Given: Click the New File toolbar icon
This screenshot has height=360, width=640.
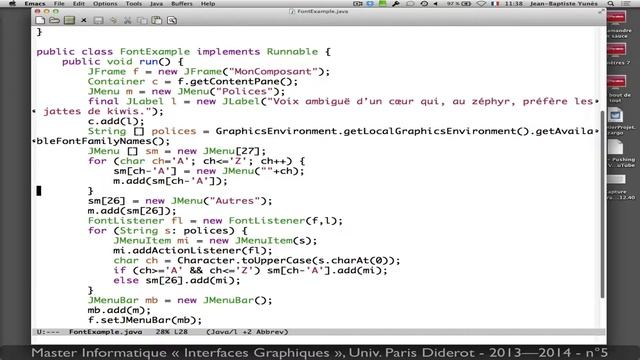Looking at the screenshot, I should (x=40, y=20).
